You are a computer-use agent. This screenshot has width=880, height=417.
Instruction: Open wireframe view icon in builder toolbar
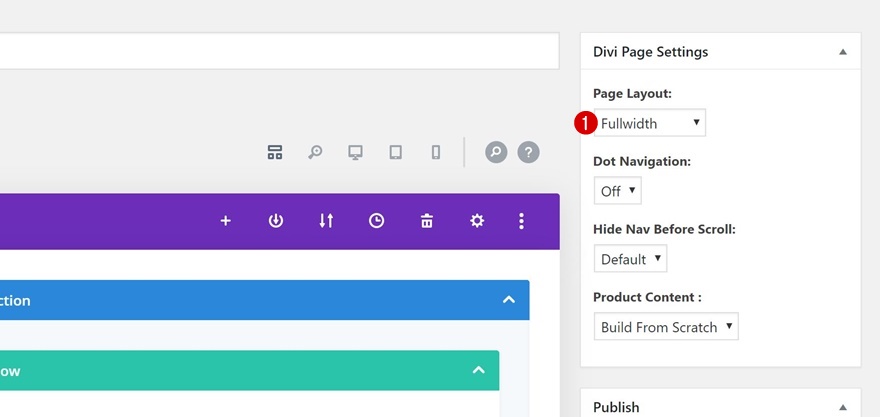click(275, 152)
